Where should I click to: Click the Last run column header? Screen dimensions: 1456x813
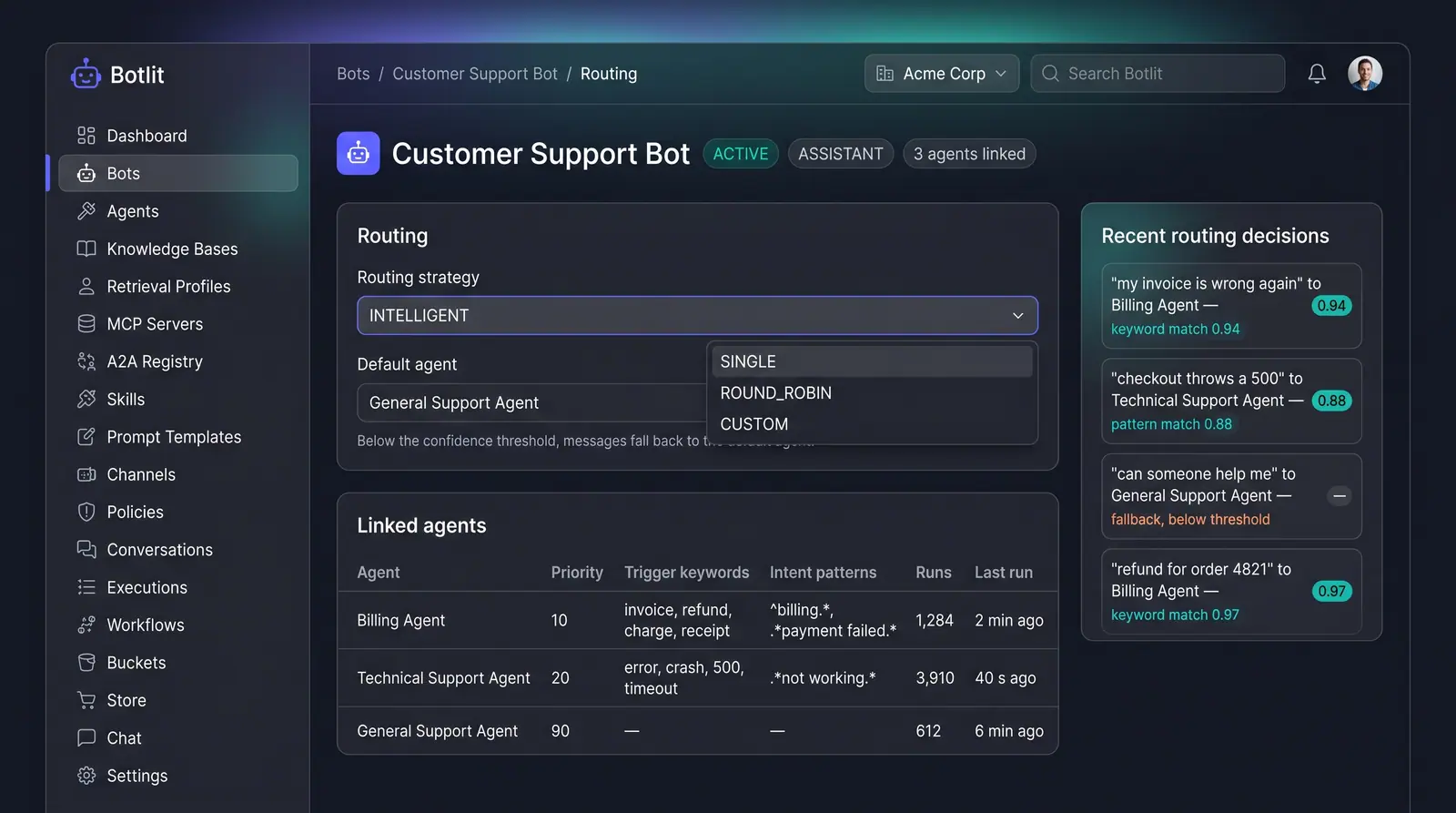[x=1004, y=573]
